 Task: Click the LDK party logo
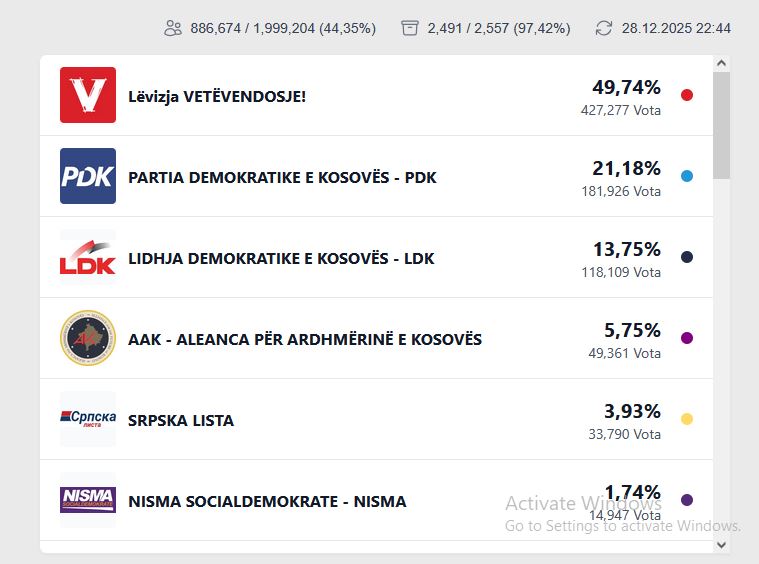[88, 257]
